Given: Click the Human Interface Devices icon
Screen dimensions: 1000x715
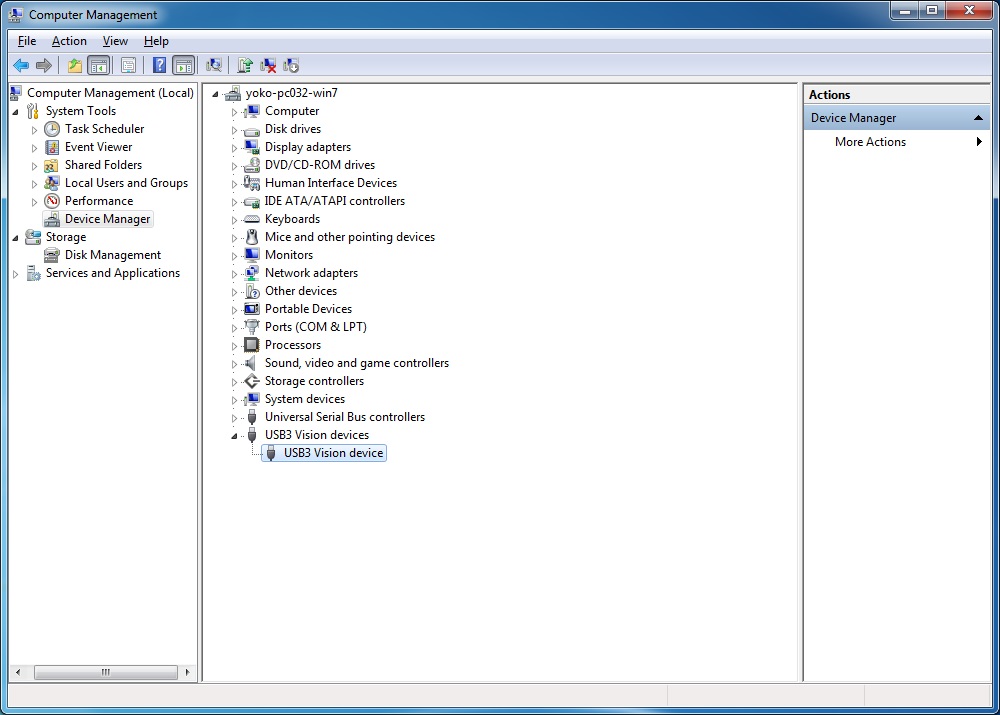Looking at the screenshot, I should (x=253, y=183).
